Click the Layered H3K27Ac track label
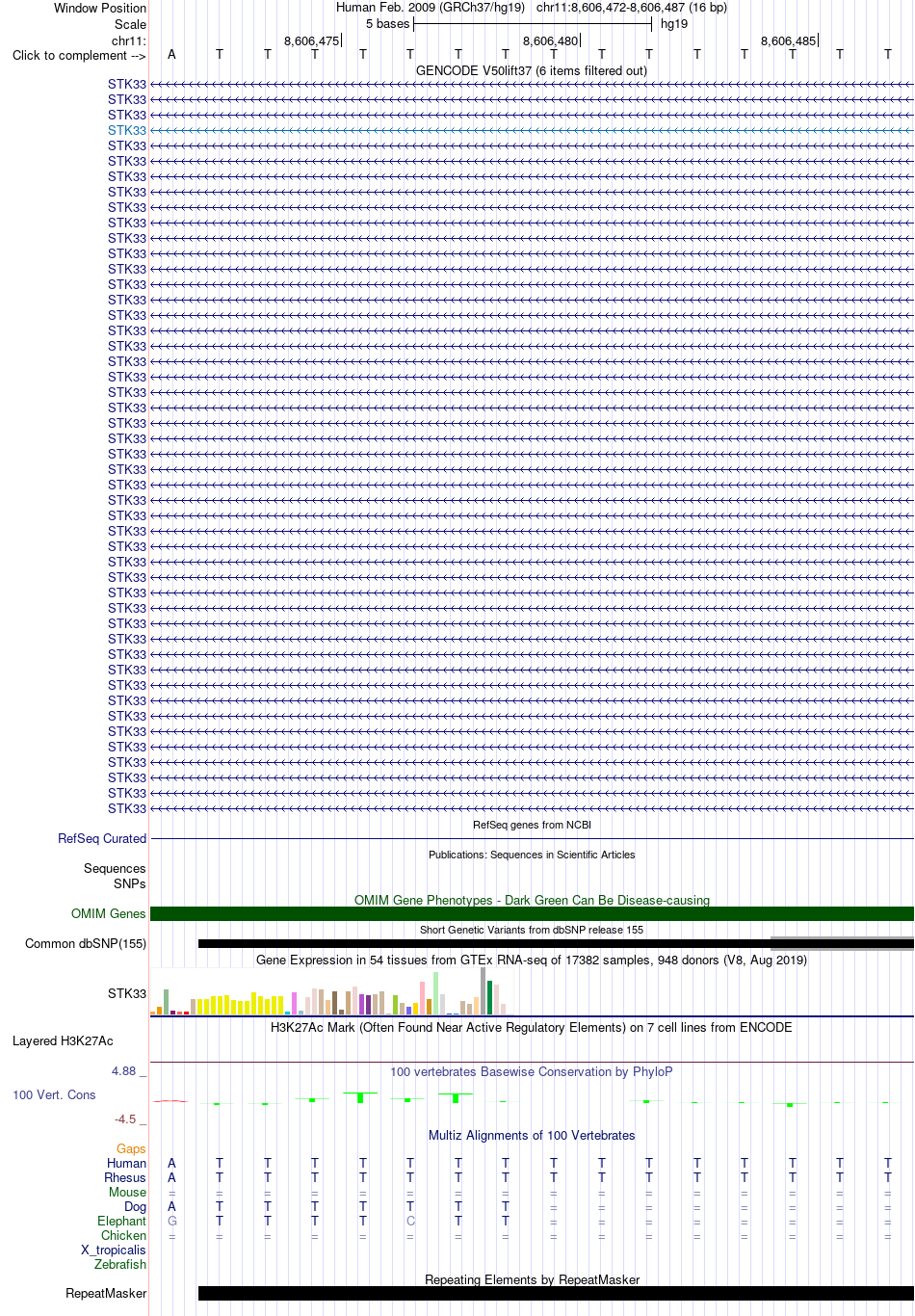The width and height of the screenshot is (915, 1316). 63,1040
